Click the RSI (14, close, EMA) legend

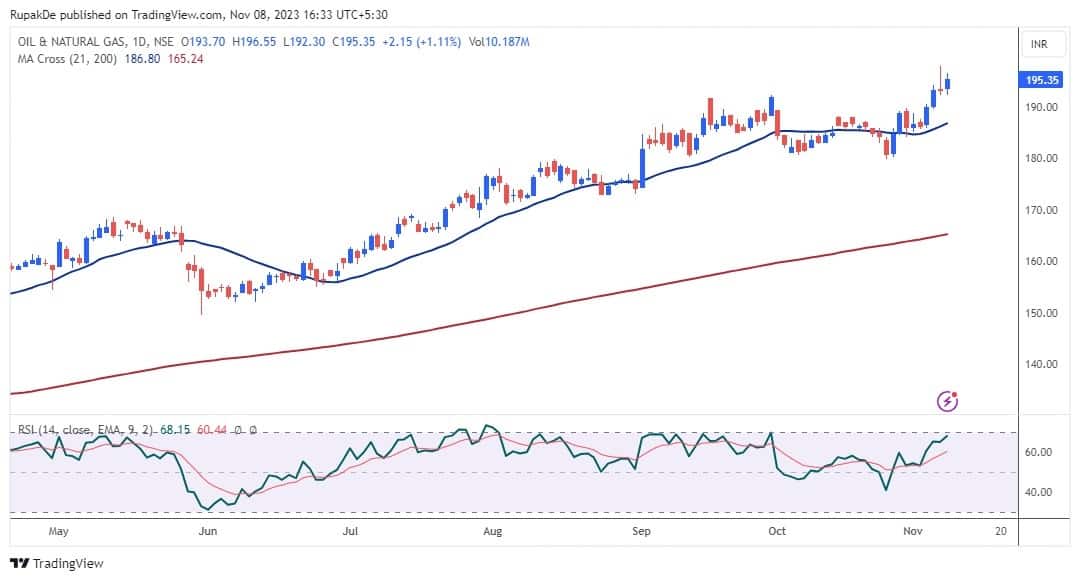tap(86, 430)
